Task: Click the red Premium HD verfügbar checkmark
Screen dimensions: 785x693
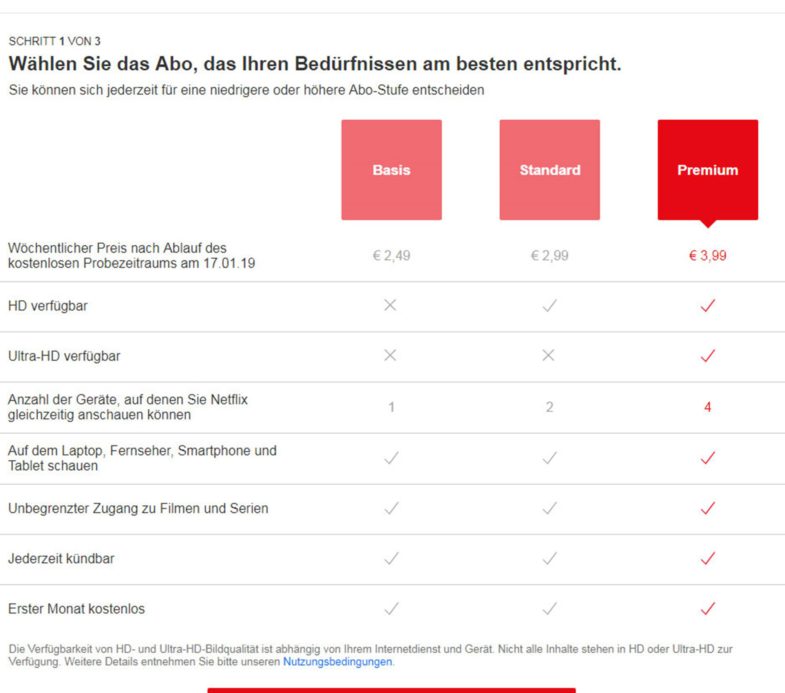Action: (708, 305)
